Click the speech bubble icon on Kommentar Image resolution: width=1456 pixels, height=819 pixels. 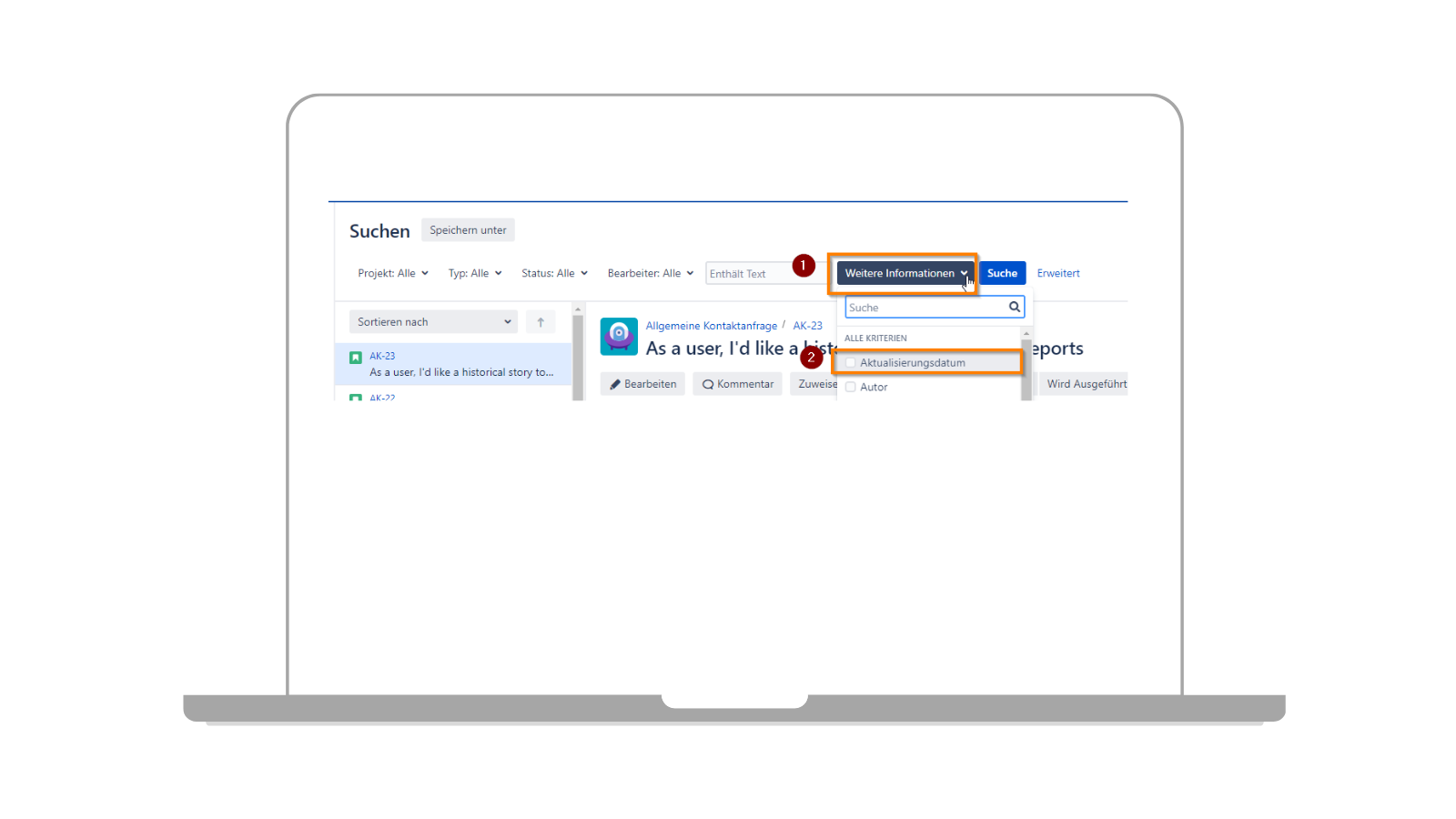[708, 385]
